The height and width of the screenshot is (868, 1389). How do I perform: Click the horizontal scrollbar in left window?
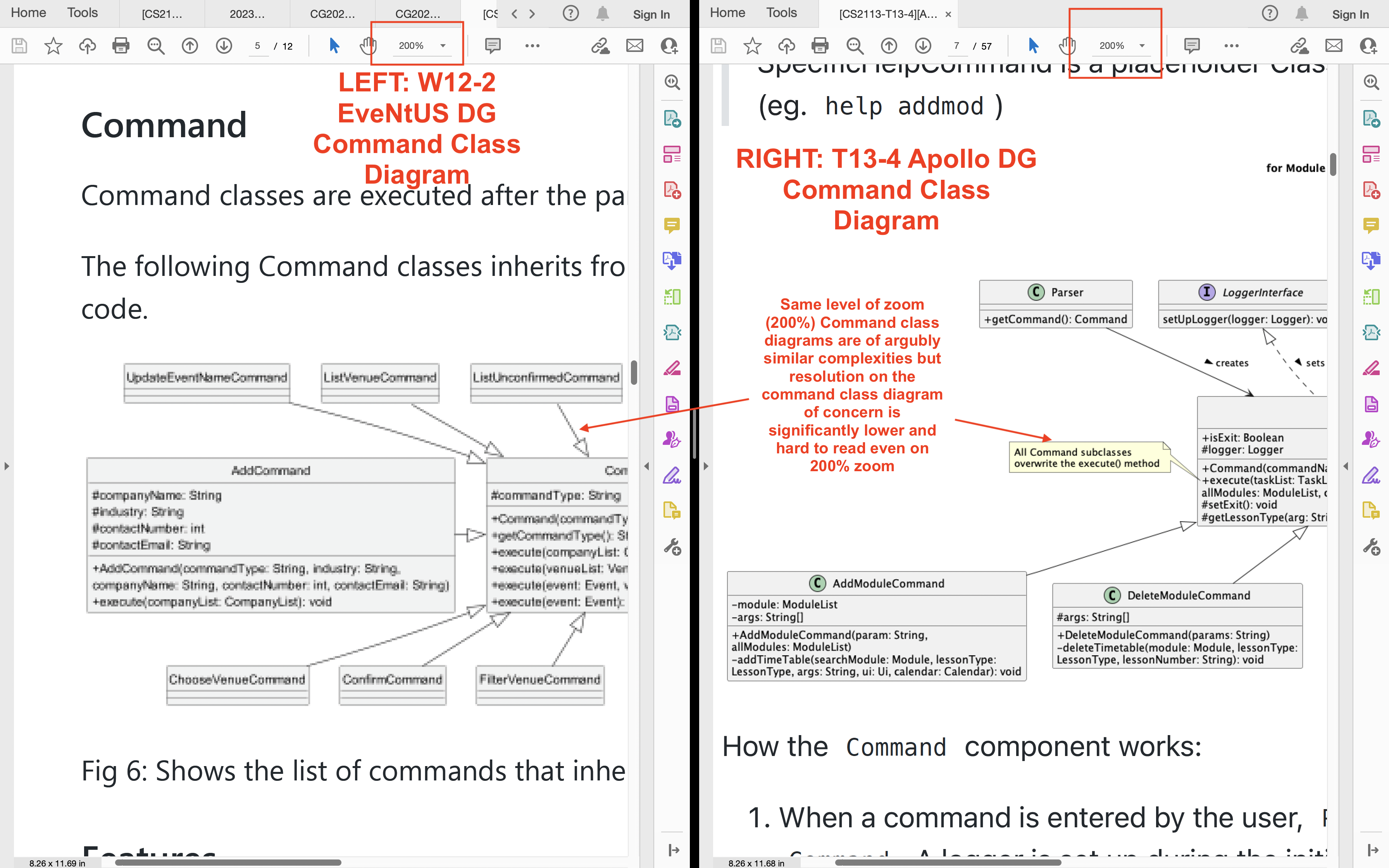coord(228,862)
